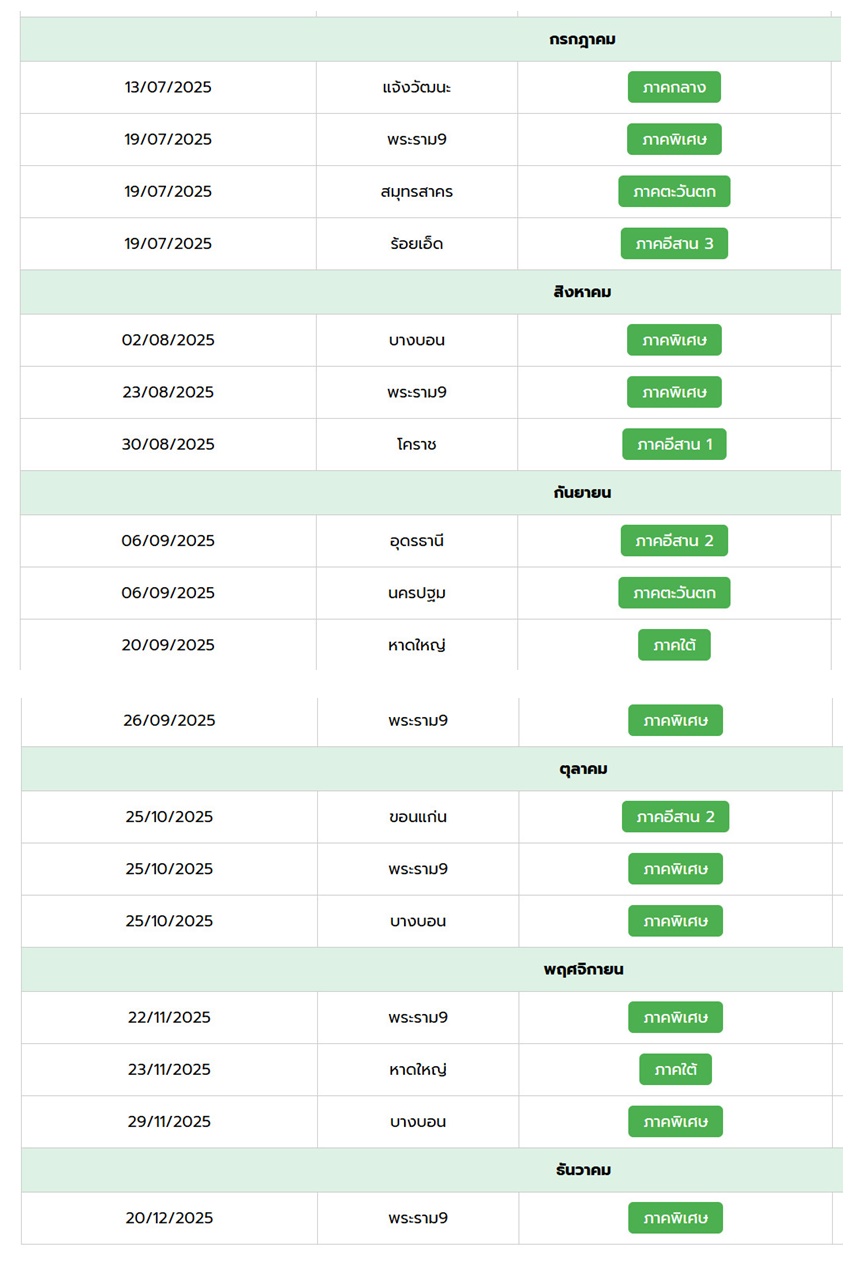Select the ภาคพิเศษ badge dated 02/08/2025
850x1263 pixels.
(674, 340)
